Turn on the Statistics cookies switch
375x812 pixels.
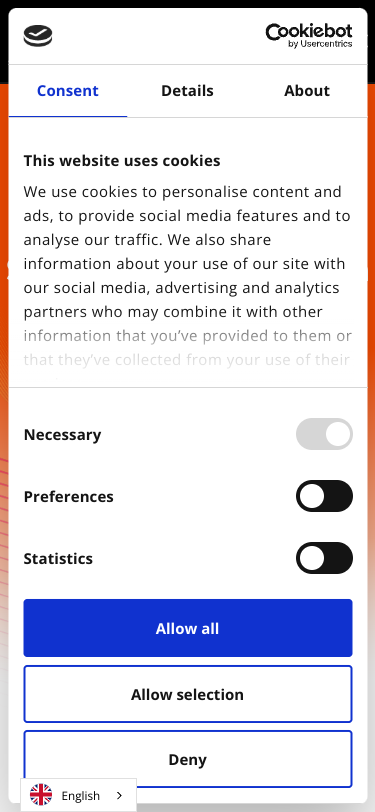[x=324, y=558]
